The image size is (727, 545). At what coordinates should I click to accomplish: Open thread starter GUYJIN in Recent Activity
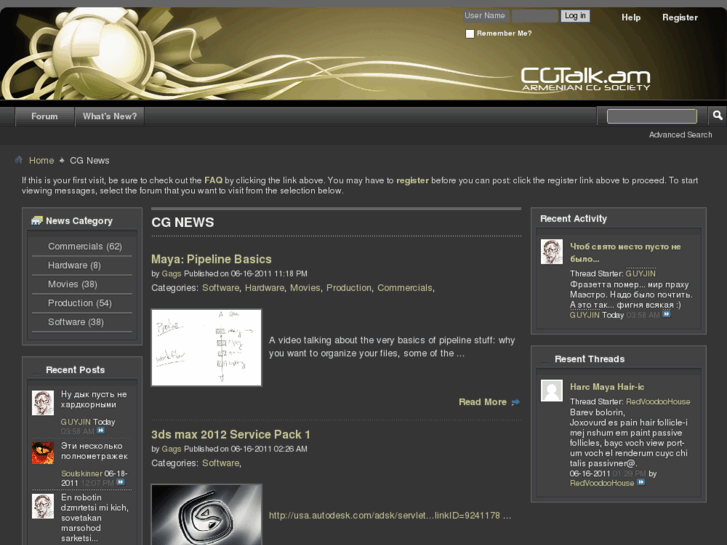pos(640,274)
